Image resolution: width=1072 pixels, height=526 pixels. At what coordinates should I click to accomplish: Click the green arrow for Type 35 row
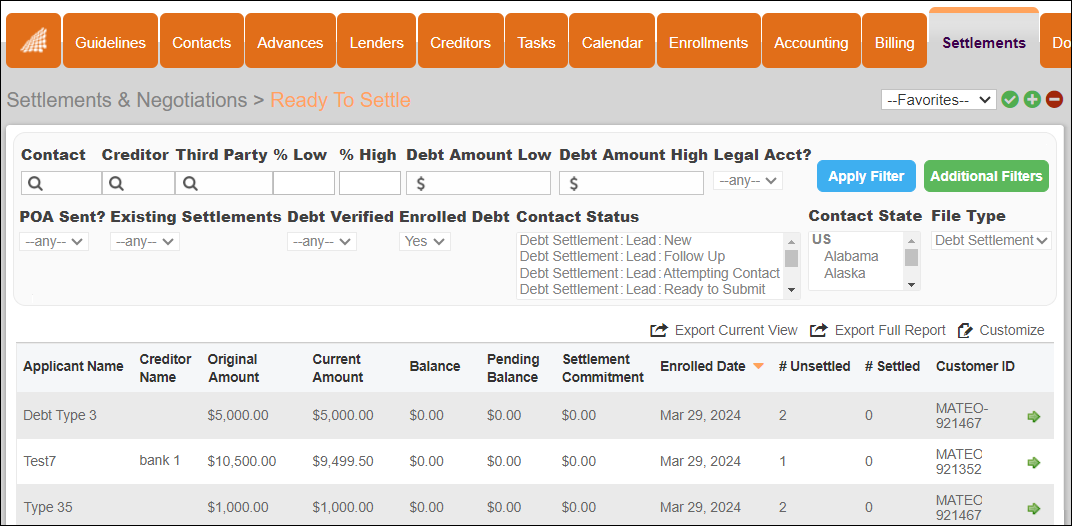pos(1034,508)
